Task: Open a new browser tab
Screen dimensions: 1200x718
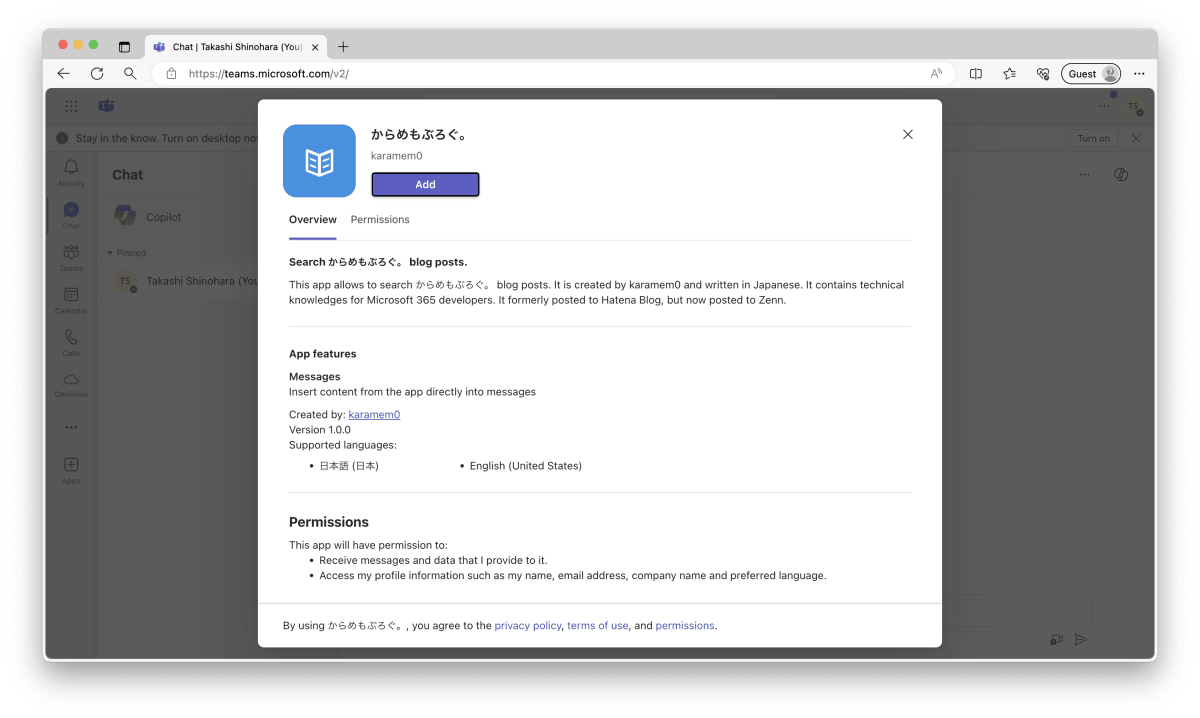Action: pyautogui.click(x=343, y=47)
